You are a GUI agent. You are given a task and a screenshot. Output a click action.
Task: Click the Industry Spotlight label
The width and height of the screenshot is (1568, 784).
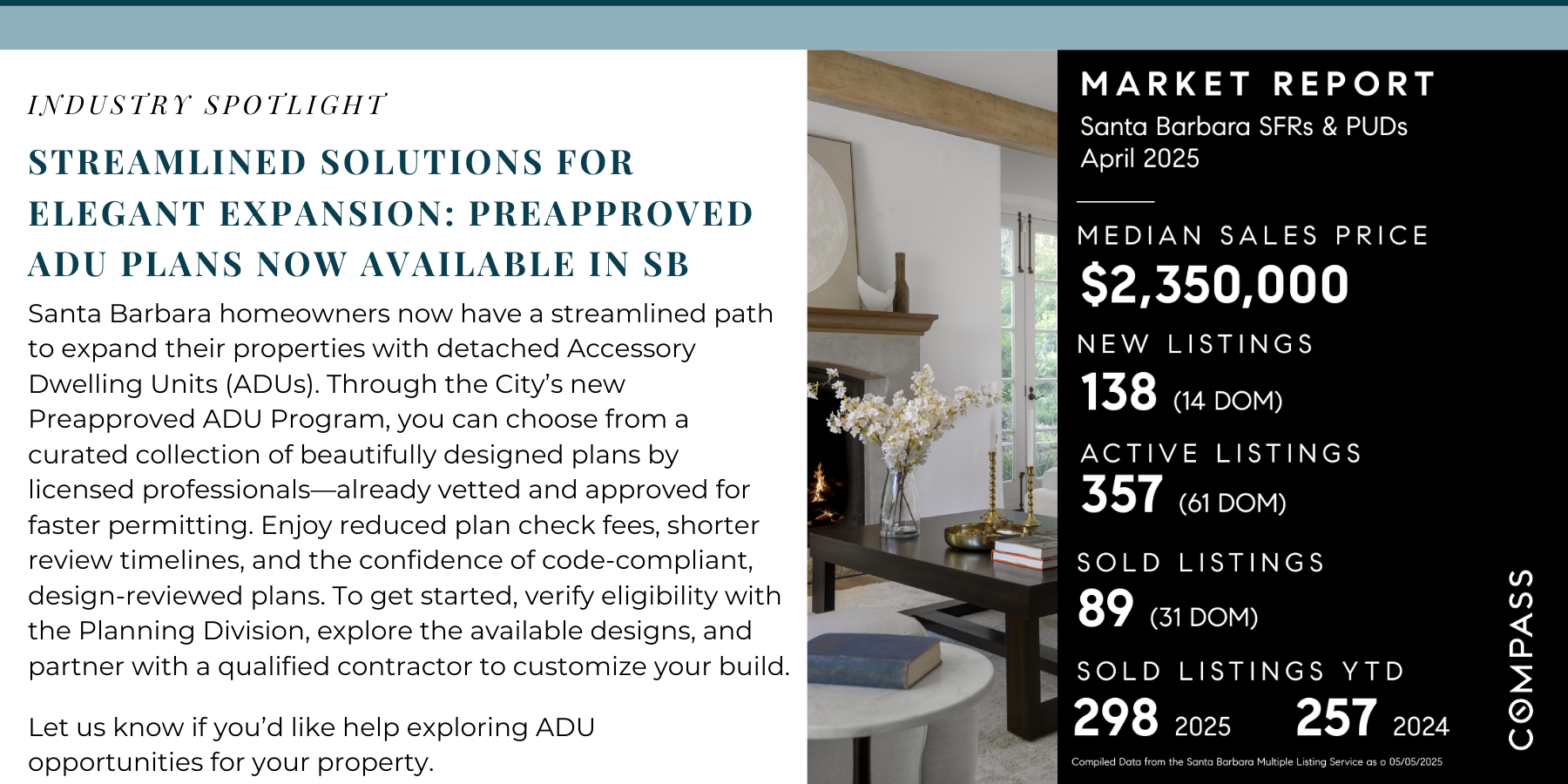(207, 105)
